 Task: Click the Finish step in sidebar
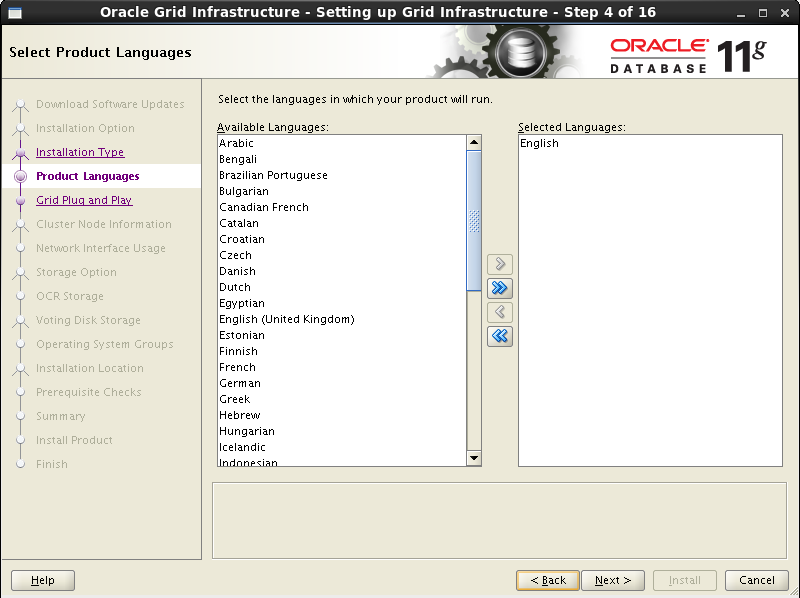52,464
